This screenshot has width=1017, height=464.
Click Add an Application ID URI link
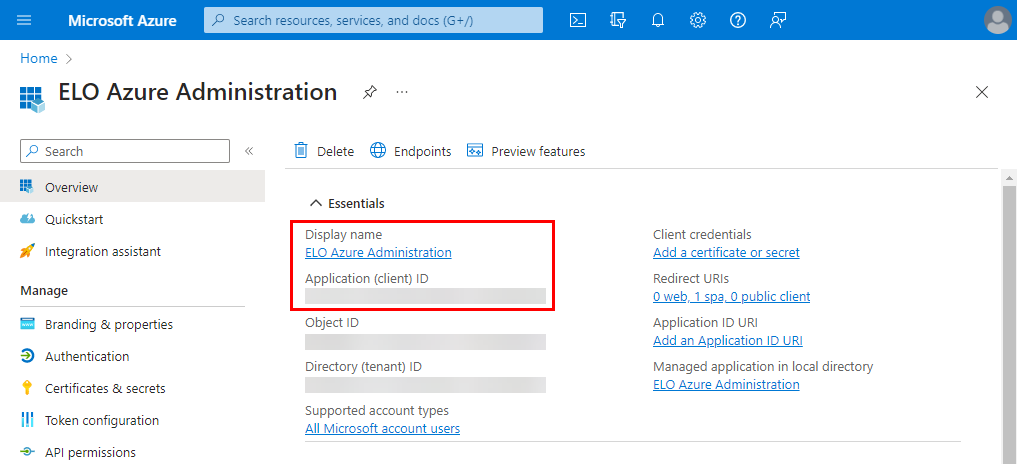tap(728, 341)
